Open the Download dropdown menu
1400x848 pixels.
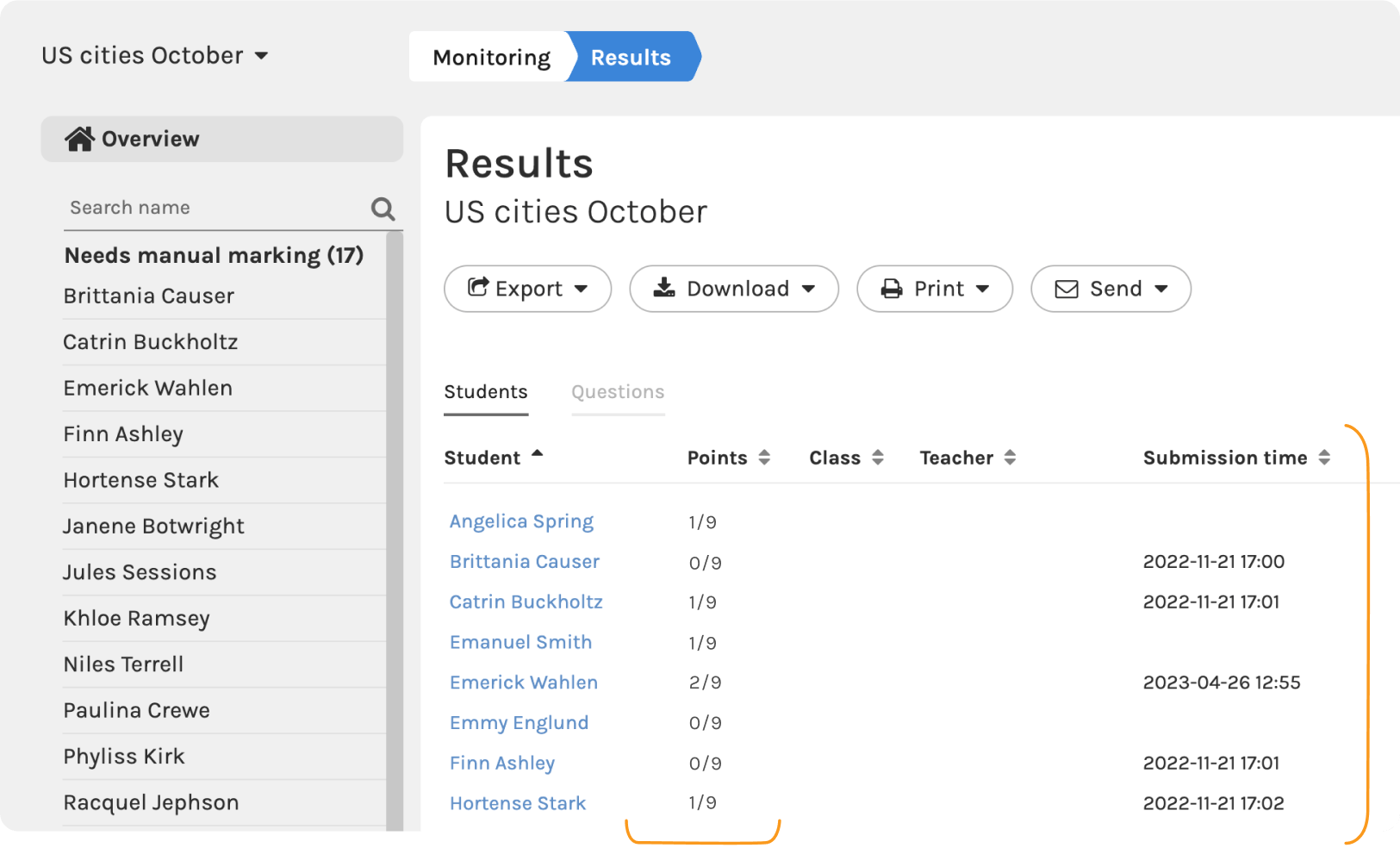[x=733, y=289]
